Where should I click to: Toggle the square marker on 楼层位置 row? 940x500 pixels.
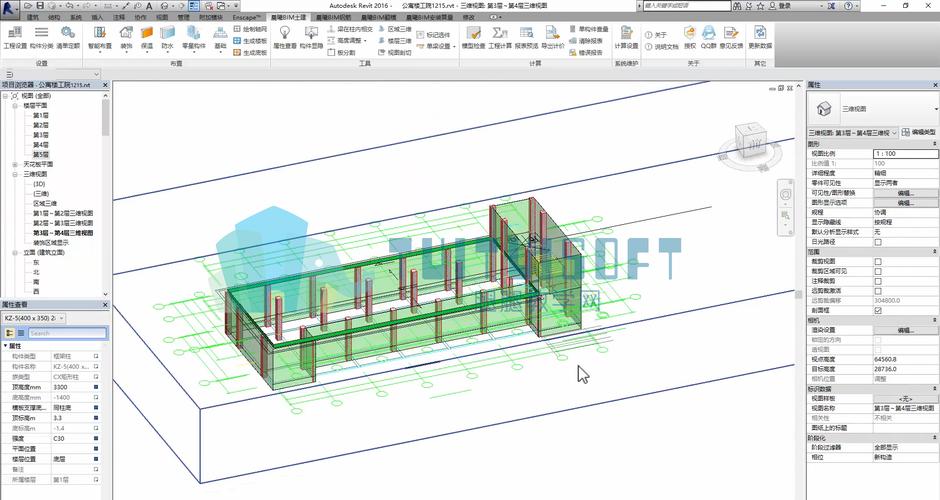95,459
